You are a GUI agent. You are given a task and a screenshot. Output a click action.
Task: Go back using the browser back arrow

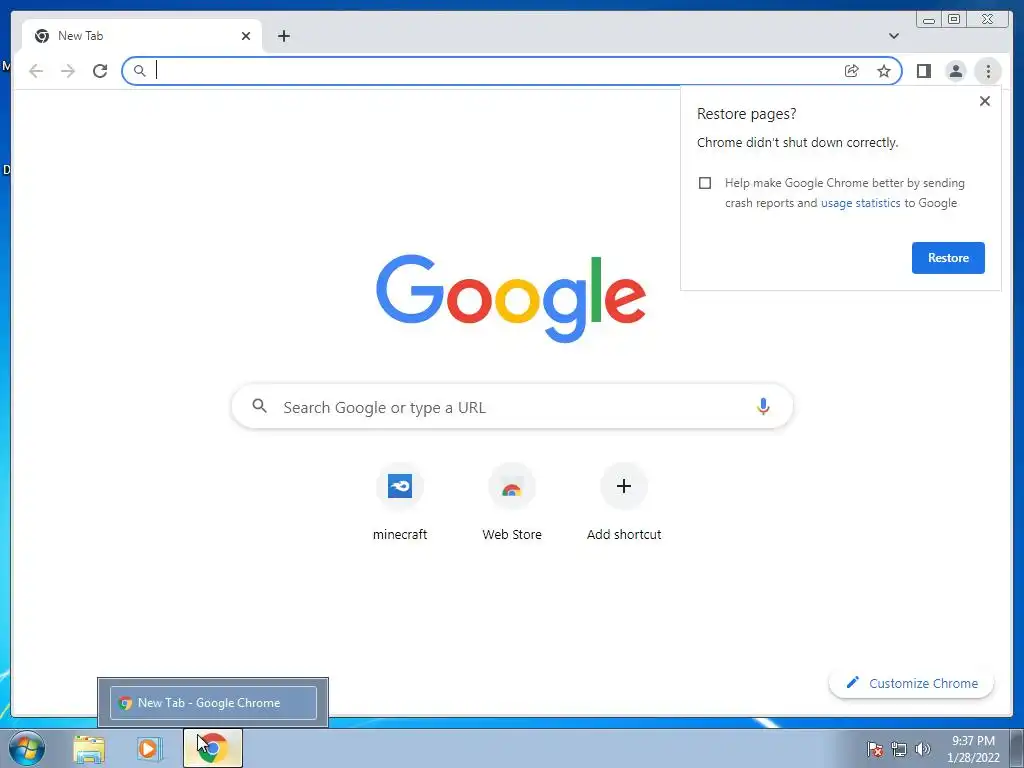[x=36, y=71]
